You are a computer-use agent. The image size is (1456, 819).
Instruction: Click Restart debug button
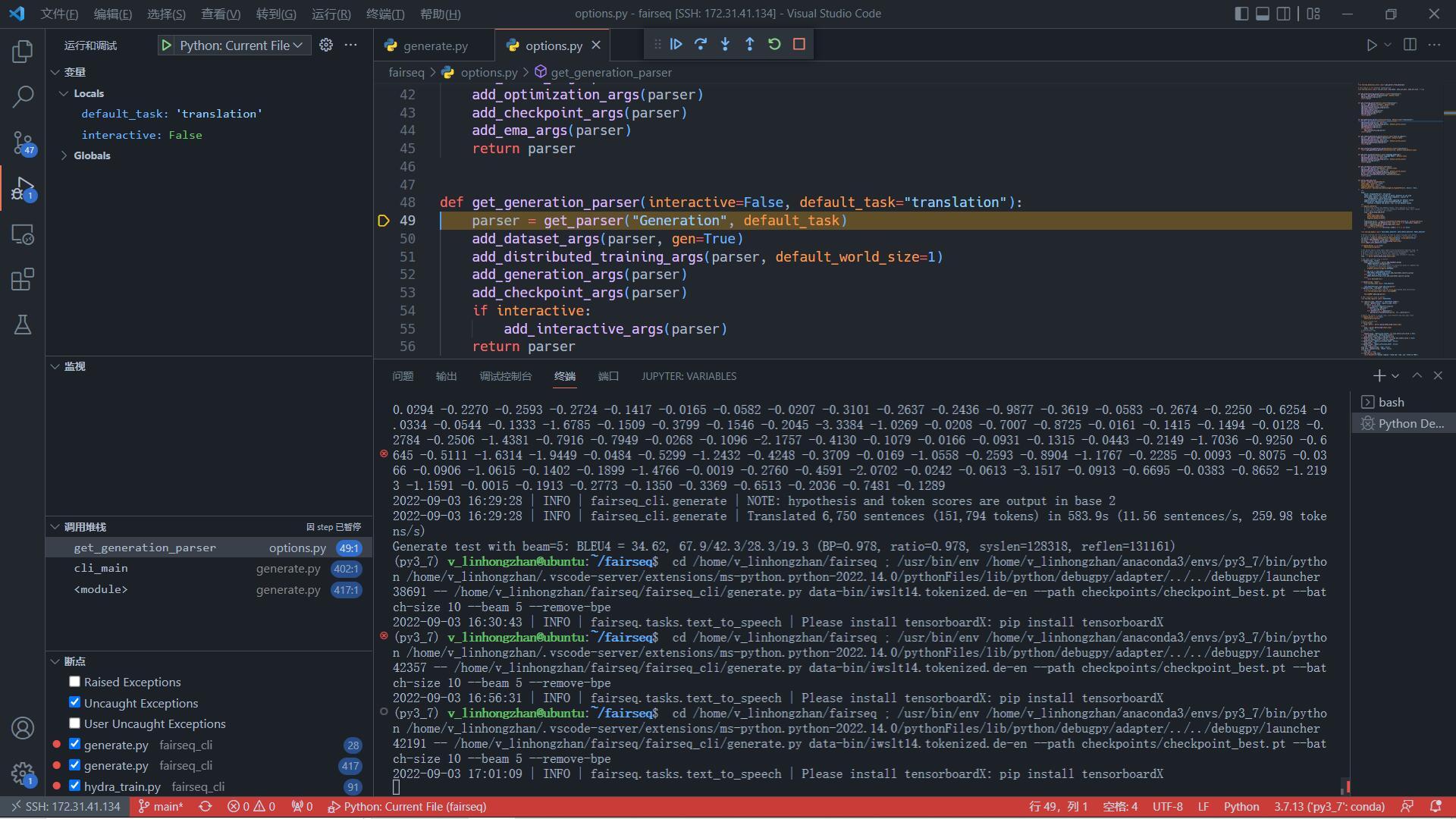[774, 45]
